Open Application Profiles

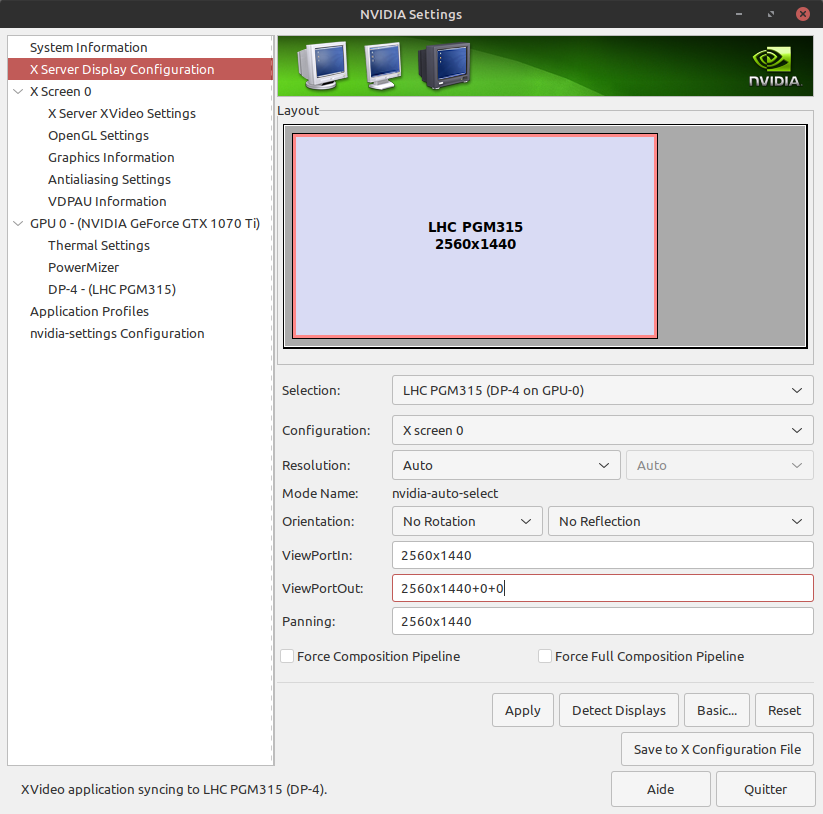click(89, 312)
